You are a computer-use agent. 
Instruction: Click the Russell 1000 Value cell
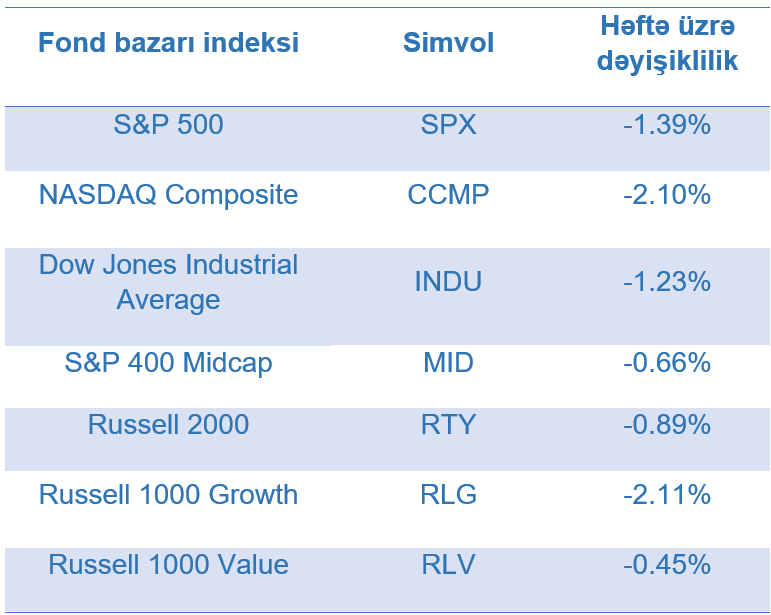pos(168,564)
